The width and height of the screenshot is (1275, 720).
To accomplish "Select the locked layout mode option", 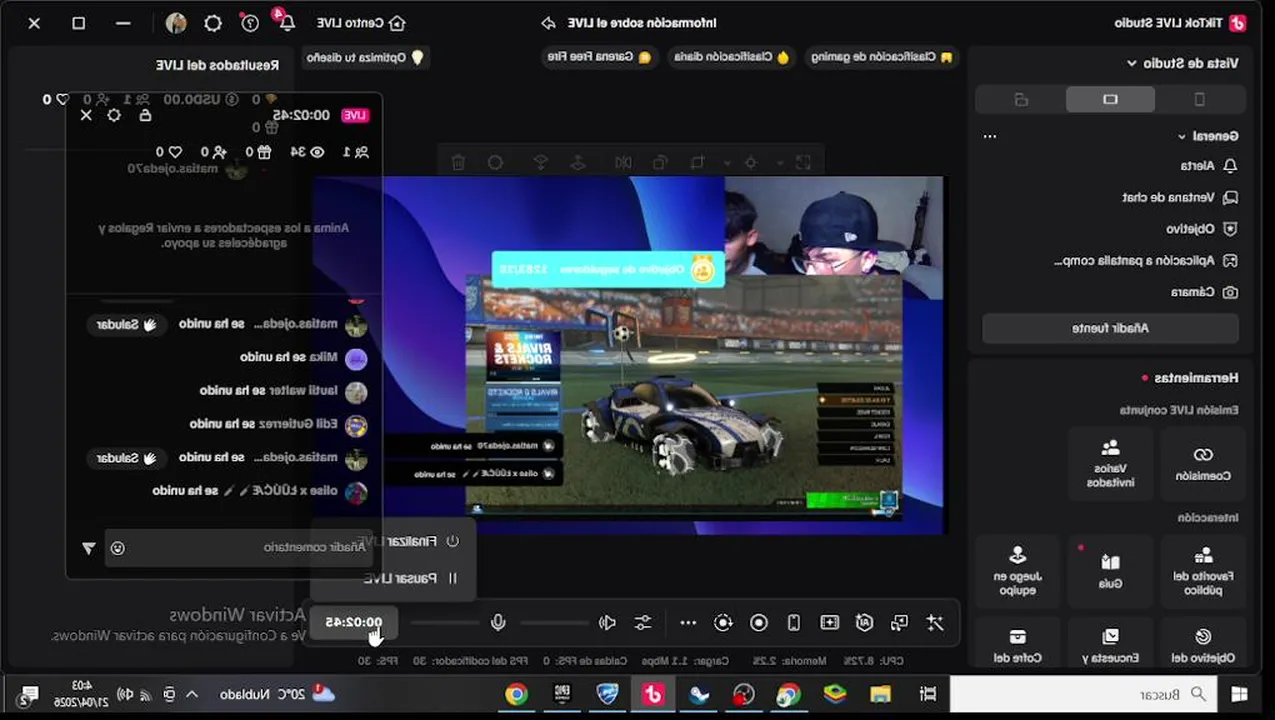I will coord(1020,99).
